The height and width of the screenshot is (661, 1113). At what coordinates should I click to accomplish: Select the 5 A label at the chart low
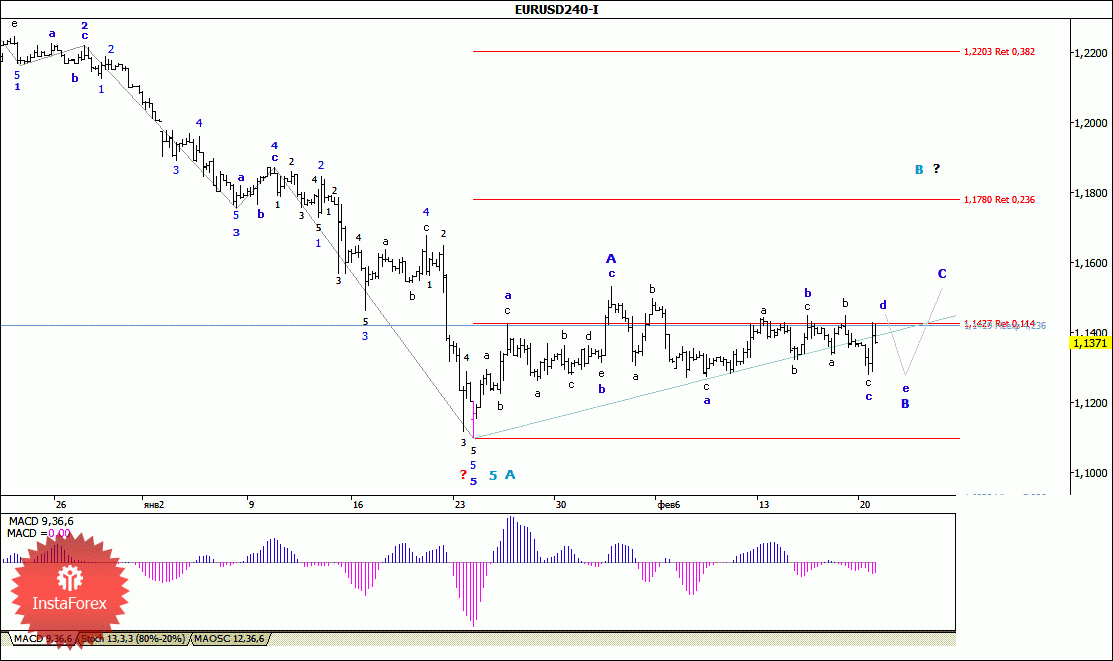point(502,475)
